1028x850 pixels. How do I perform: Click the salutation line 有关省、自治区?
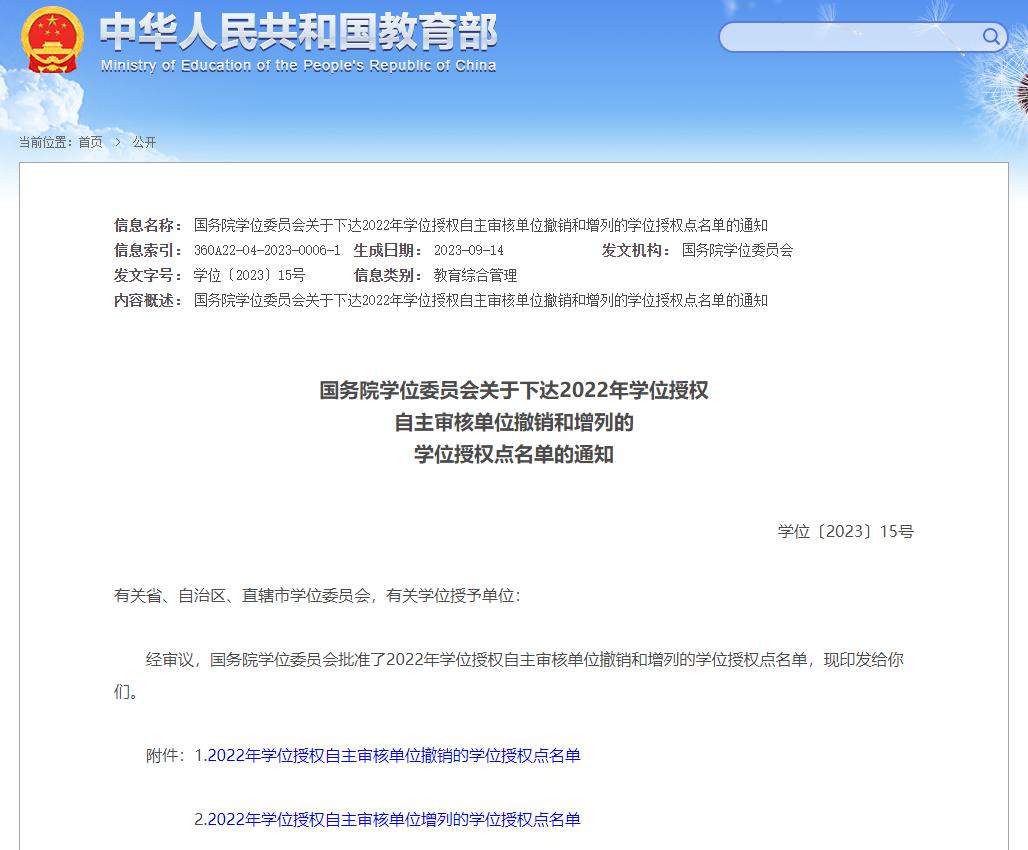click(317, 596)
